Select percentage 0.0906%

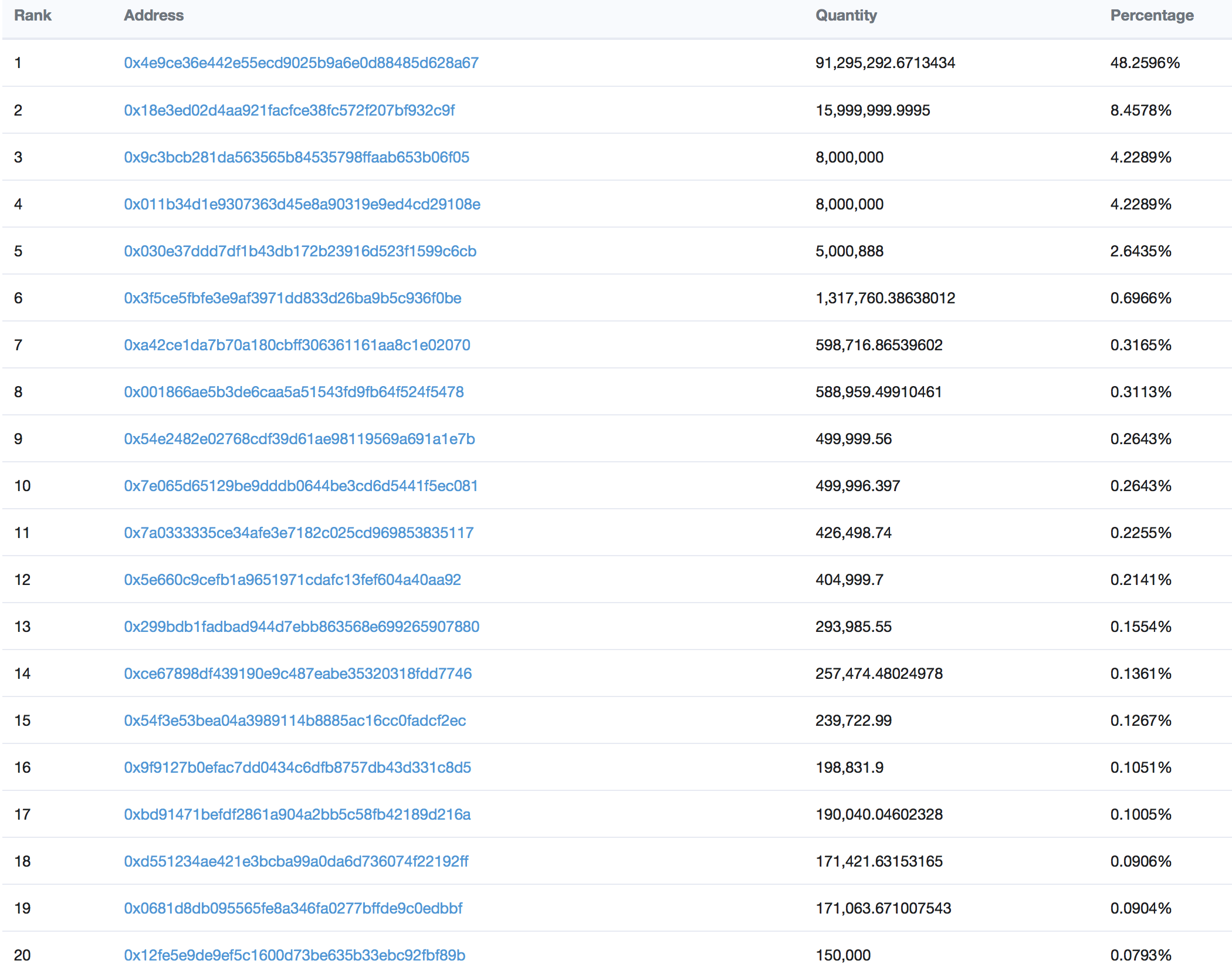pyautogui.click(x=1140, y=861)
